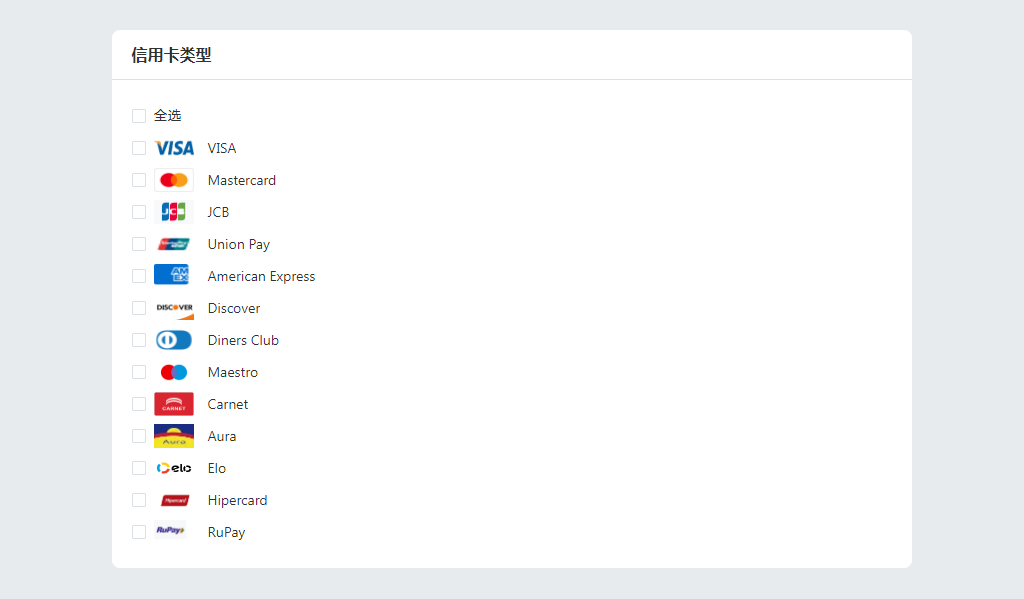Click the Maestro card logo
This screenshot has width=1024, height=599.
click(x=174, y=372)
